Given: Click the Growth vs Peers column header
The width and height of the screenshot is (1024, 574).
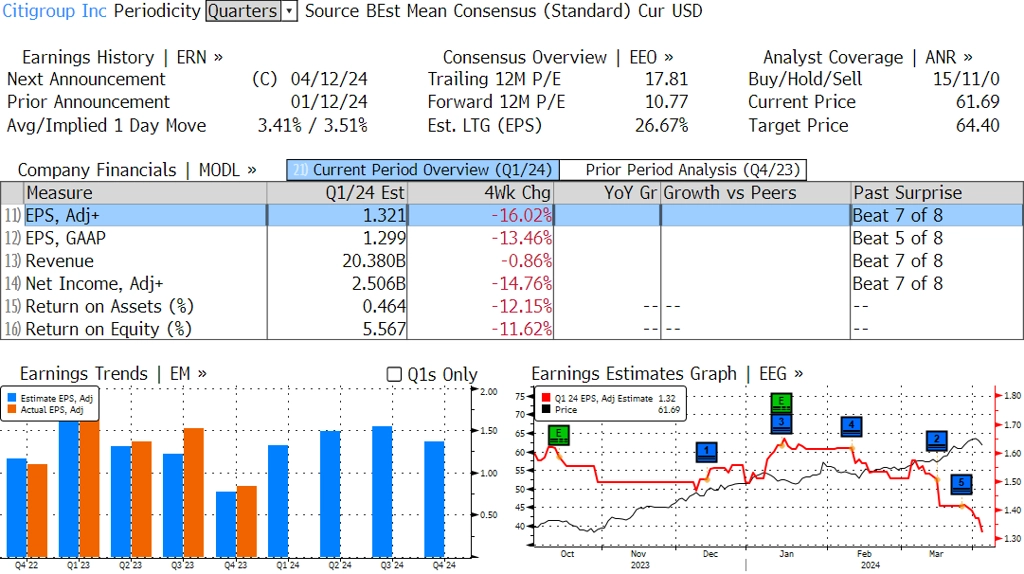Looking at the screenshot, I should pyautogui.click(x=756, y=193).
